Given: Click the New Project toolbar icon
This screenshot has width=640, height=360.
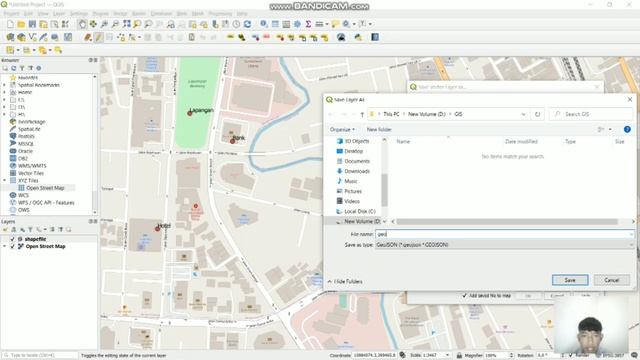Looking at the screenshot, I should 10,24.
